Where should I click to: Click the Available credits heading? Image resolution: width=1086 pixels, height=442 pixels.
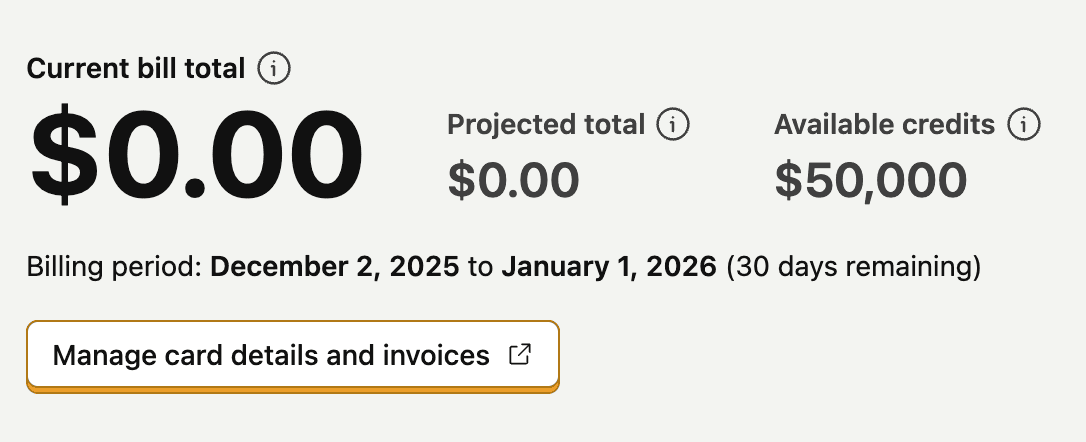coord(884,125)
